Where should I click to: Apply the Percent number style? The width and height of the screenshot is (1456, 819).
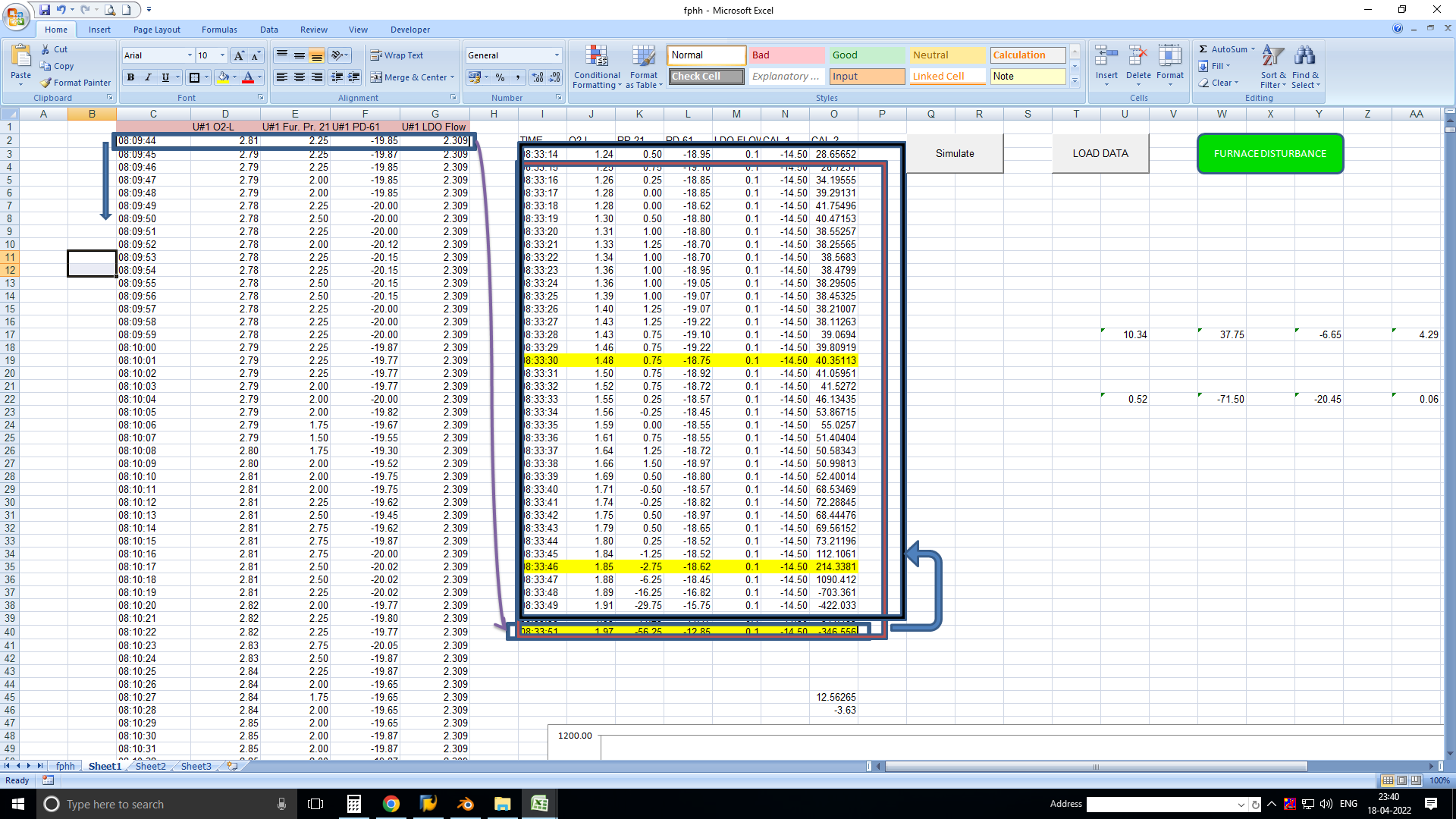coord(500,77)
